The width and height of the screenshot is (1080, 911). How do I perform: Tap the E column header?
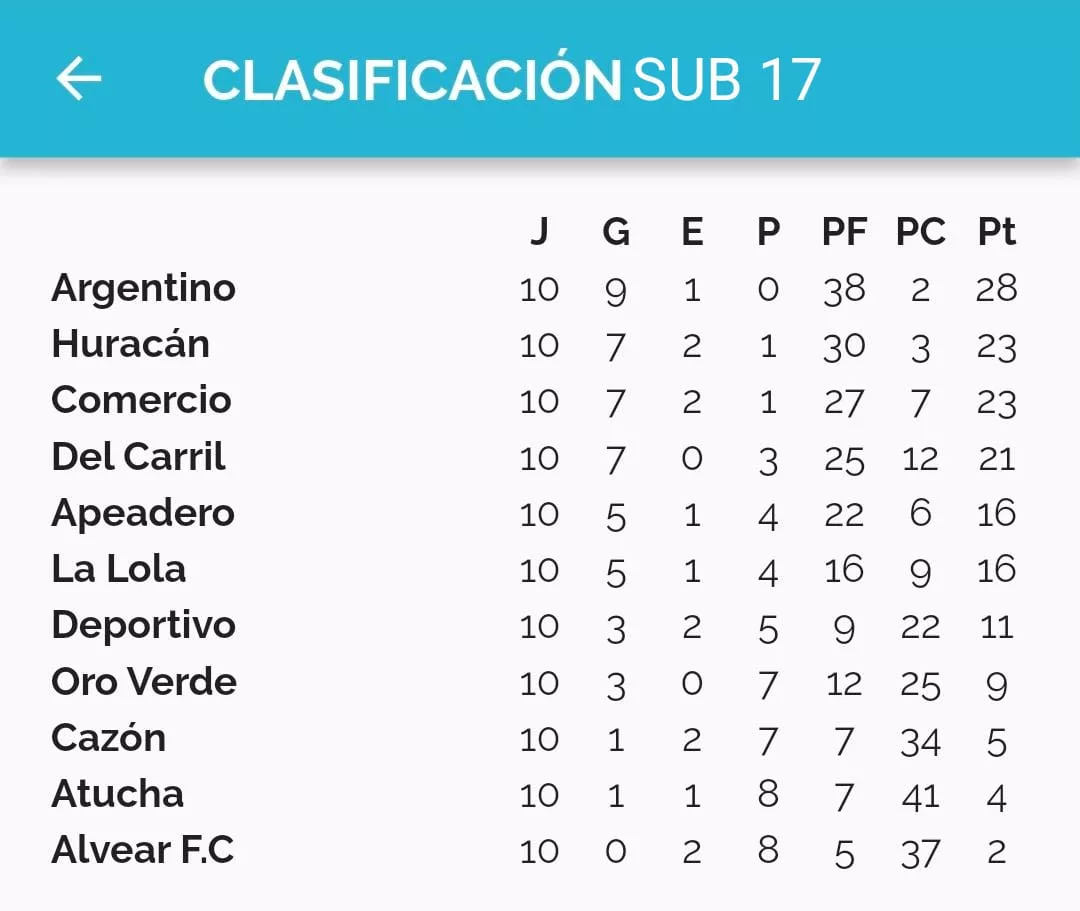coord(692,232)
